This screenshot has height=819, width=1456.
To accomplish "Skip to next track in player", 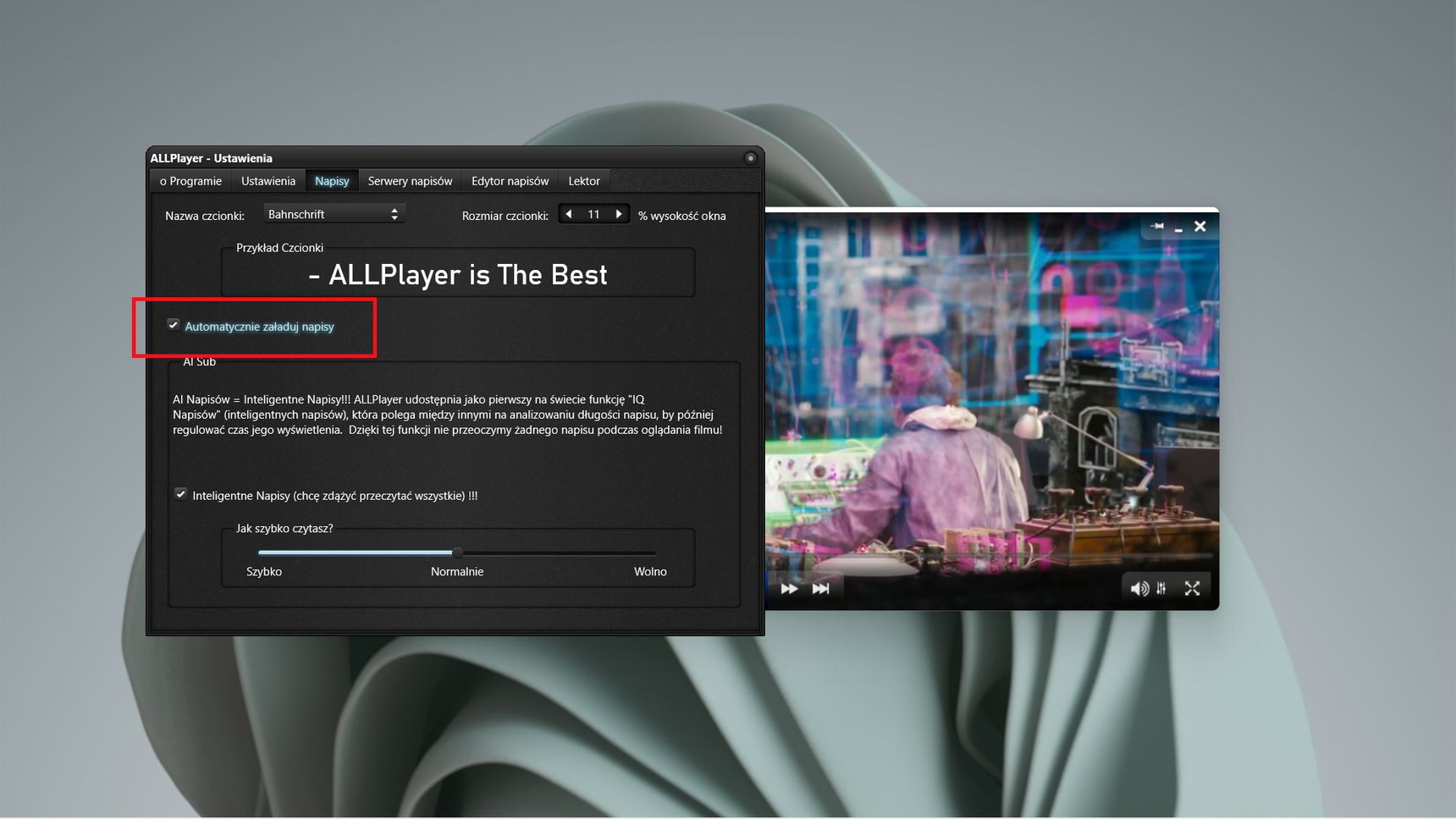I will [x=821, y=589].
